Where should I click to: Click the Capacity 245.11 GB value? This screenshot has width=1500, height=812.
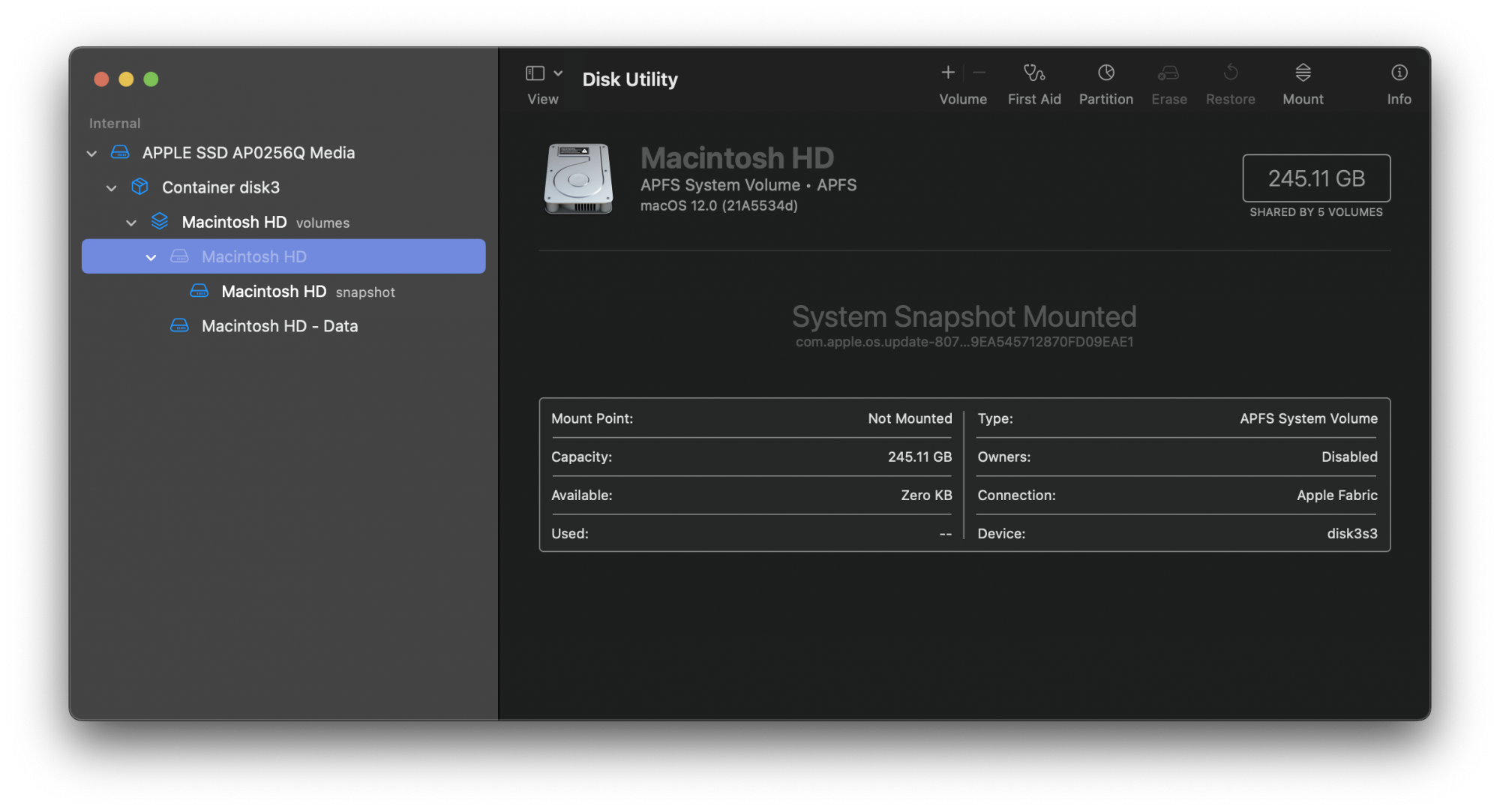[x=919, y=457]
